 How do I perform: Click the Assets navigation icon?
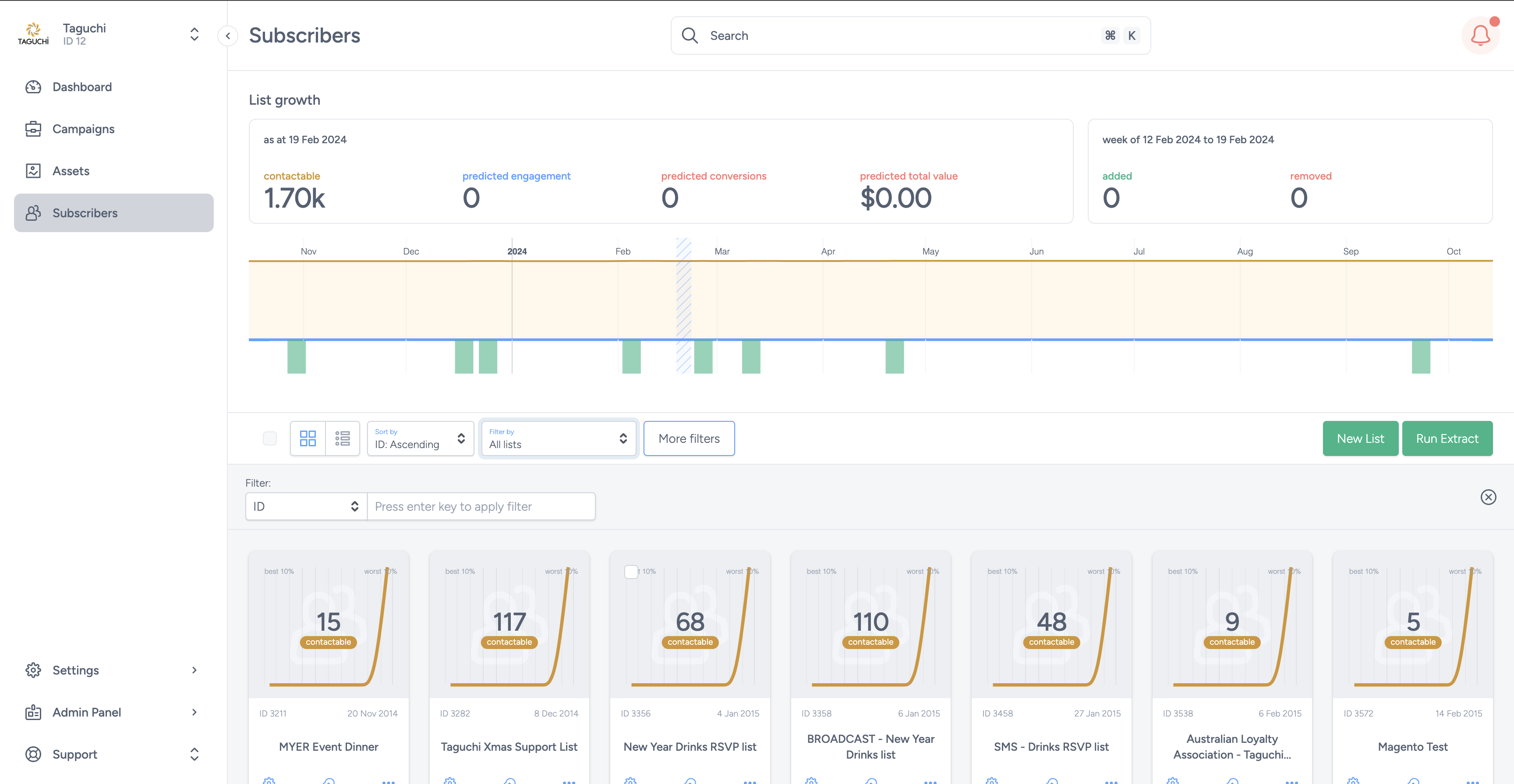tap(33, 171)
